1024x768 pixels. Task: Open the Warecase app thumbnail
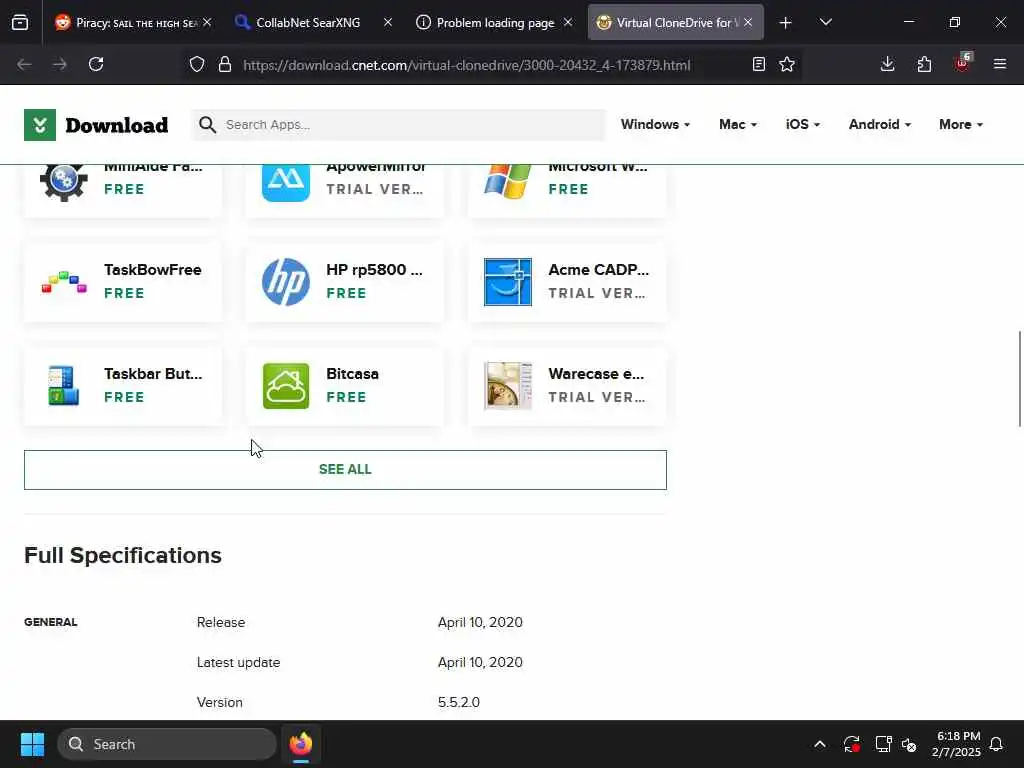pyautogui.click(x=508, y=386)
